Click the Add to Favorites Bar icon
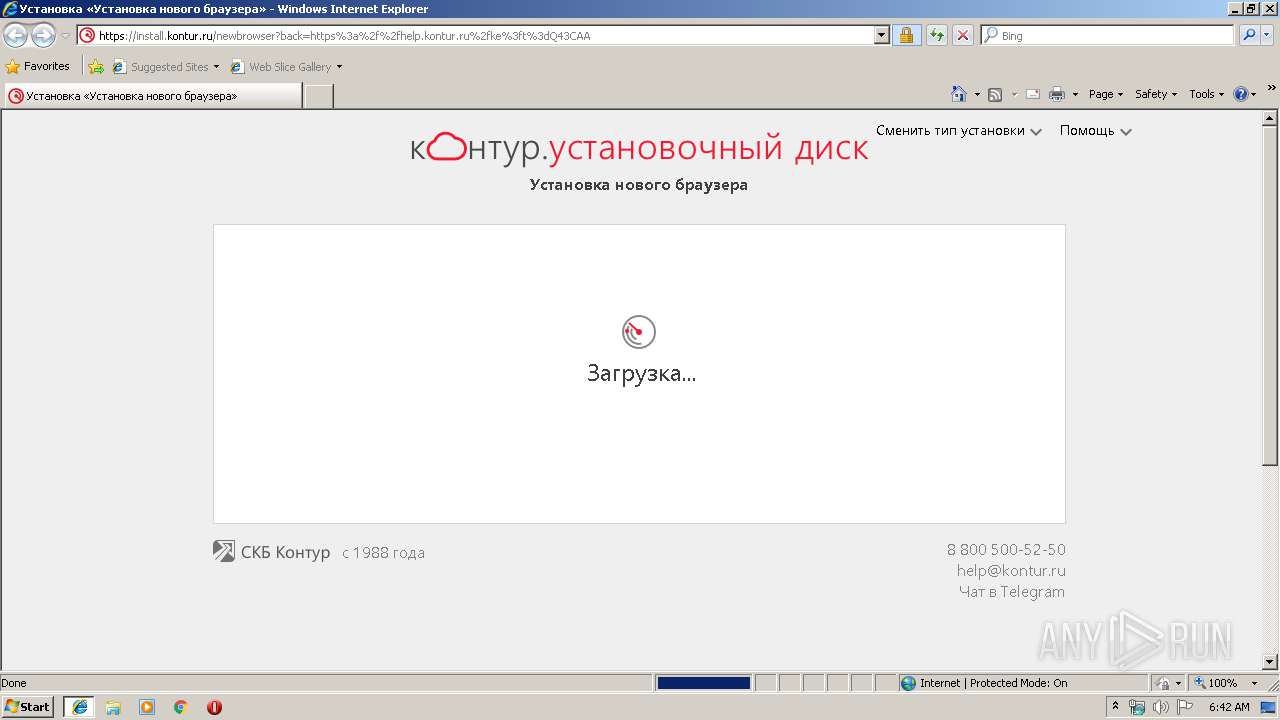The height and width of the screenshot is (720, 1280). [96, 67]
